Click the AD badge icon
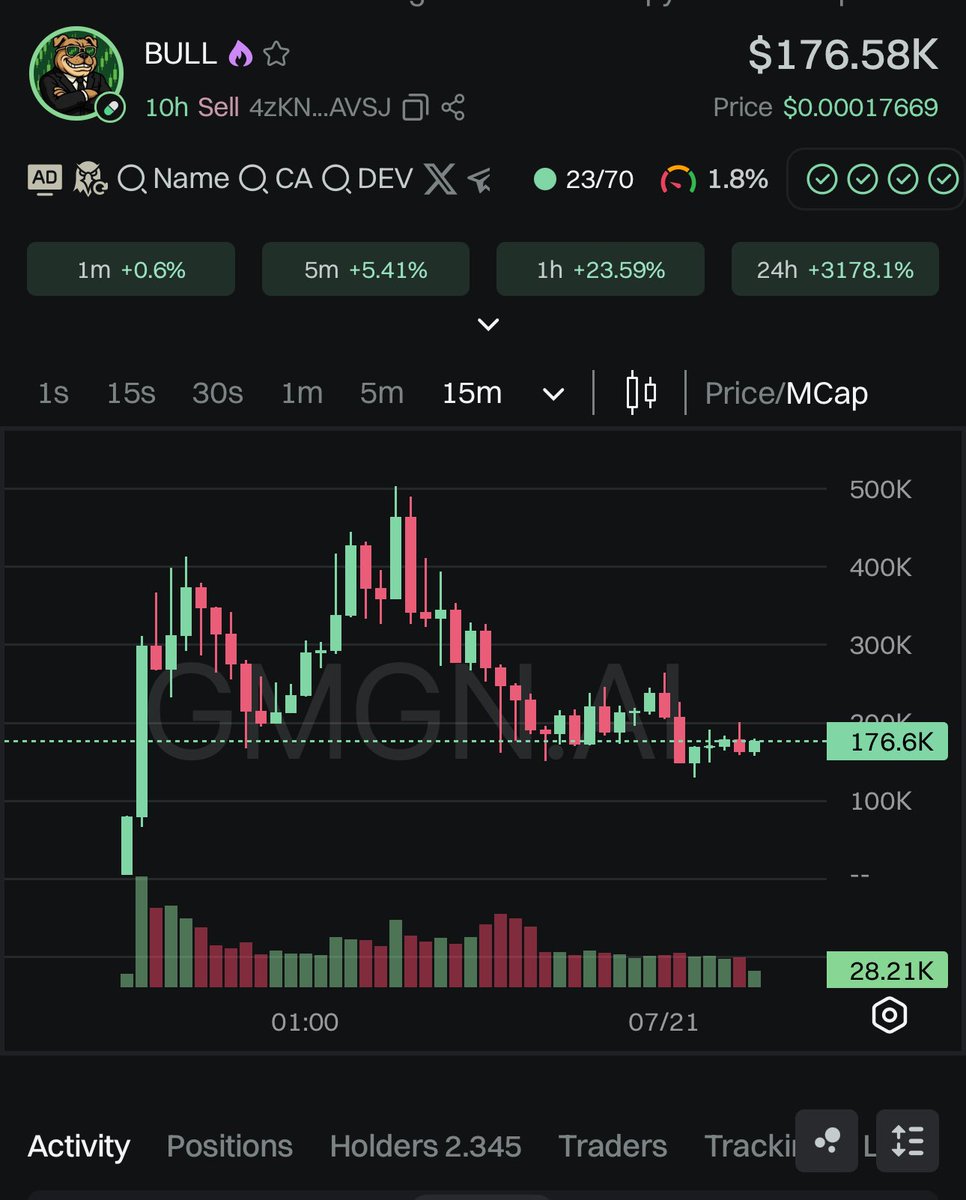 pyautogui.click(x=45, y=179)
